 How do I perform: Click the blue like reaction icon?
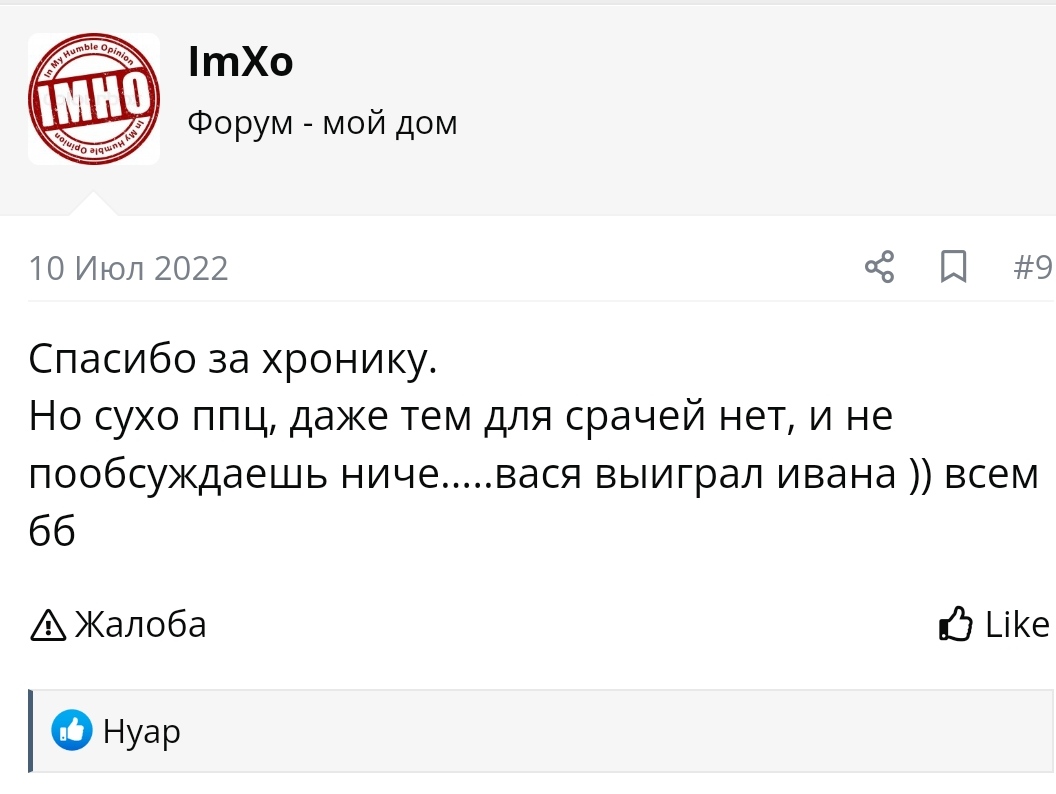point(72,731)
